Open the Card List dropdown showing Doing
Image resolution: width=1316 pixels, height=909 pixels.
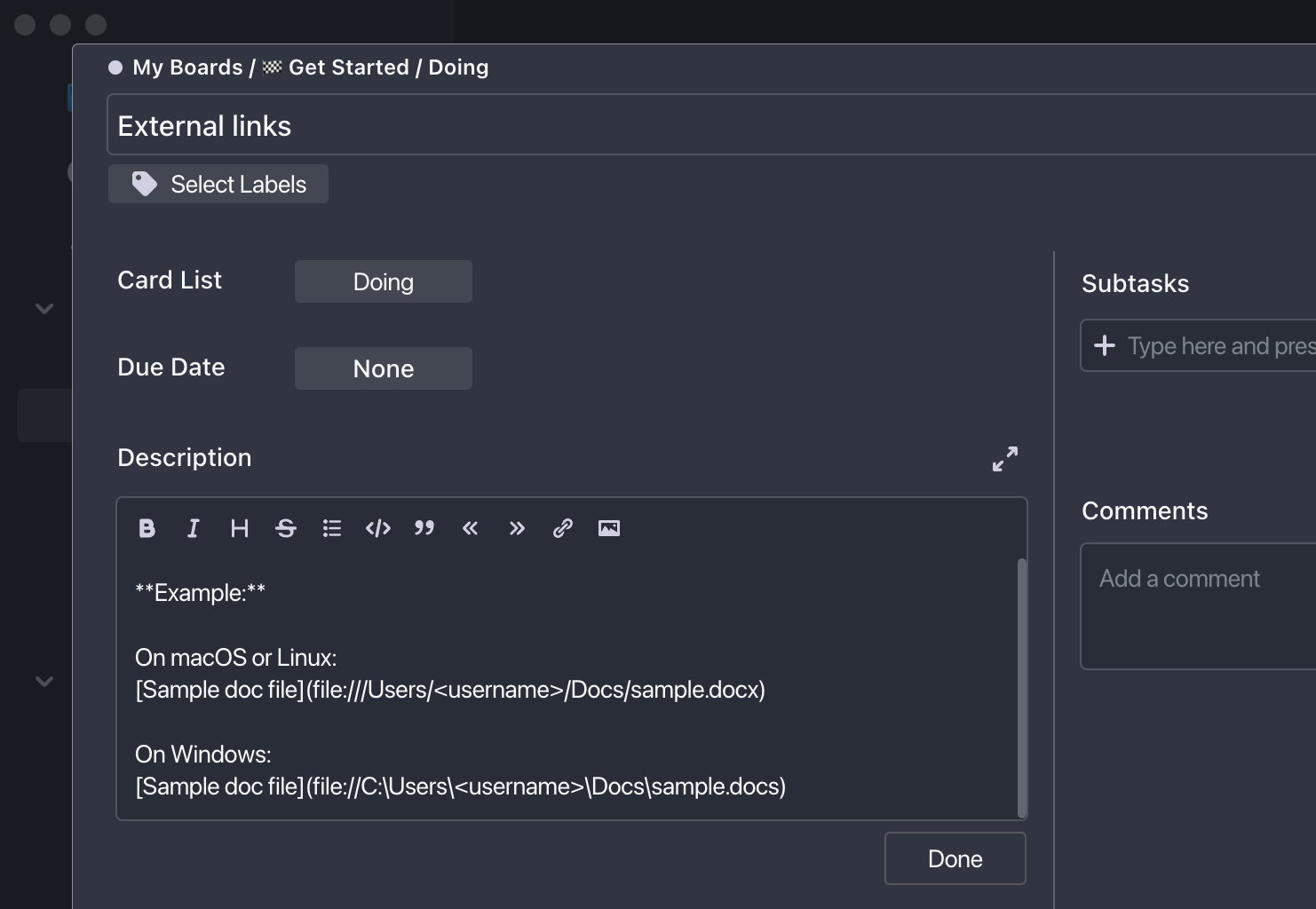tap(384, 281)
